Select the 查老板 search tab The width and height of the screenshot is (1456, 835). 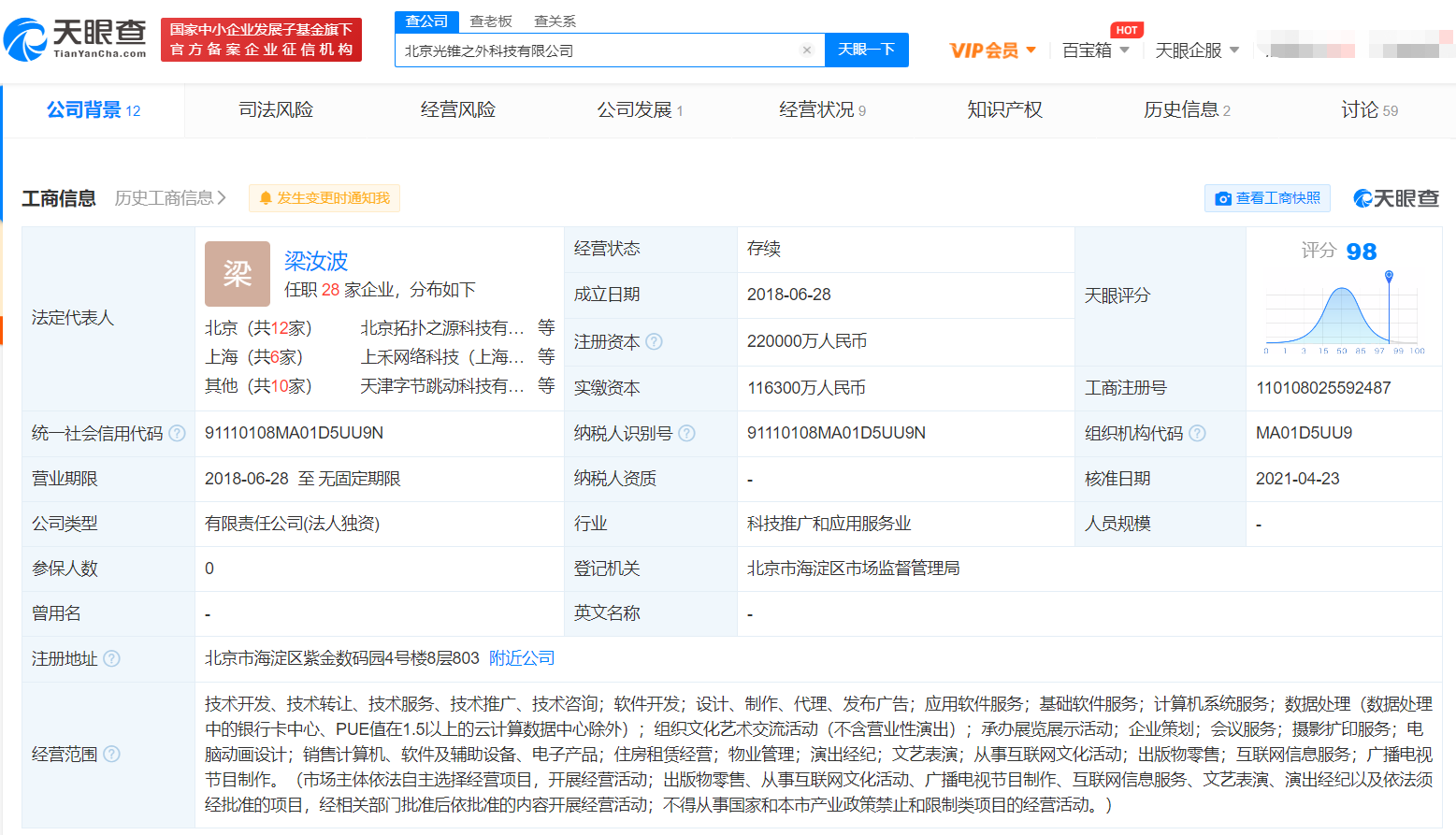(491, 22)
